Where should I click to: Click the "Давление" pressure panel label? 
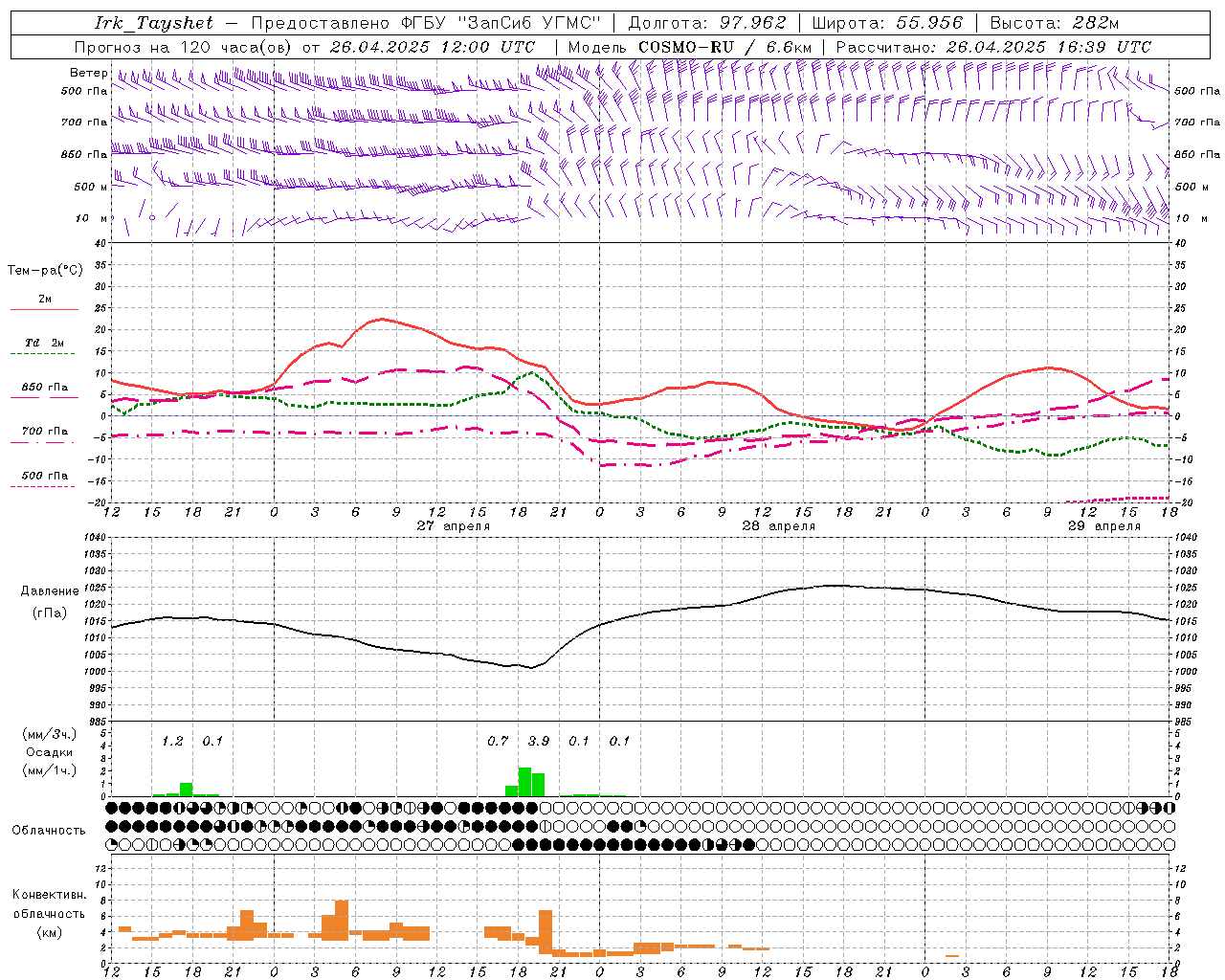50,591
